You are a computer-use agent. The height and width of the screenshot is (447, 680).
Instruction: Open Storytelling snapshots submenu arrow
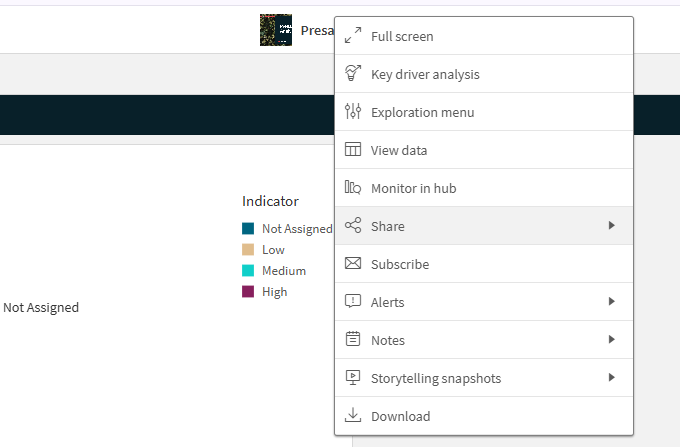tap(611, 378)
